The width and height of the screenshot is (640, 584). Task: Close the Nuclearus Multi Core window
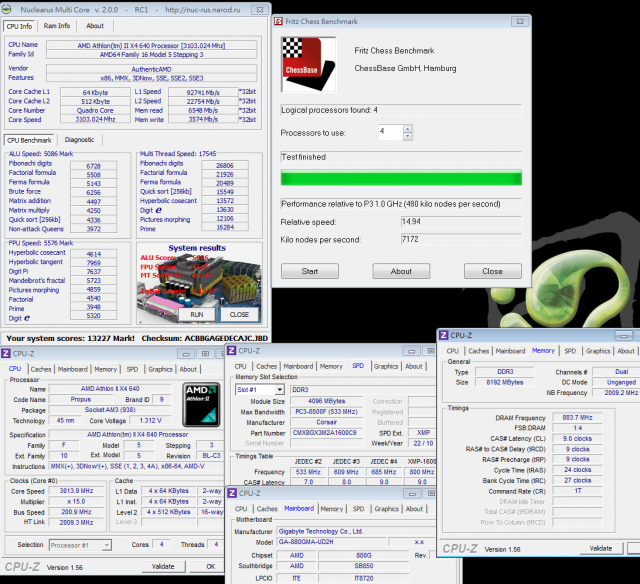tap(260, 9)
